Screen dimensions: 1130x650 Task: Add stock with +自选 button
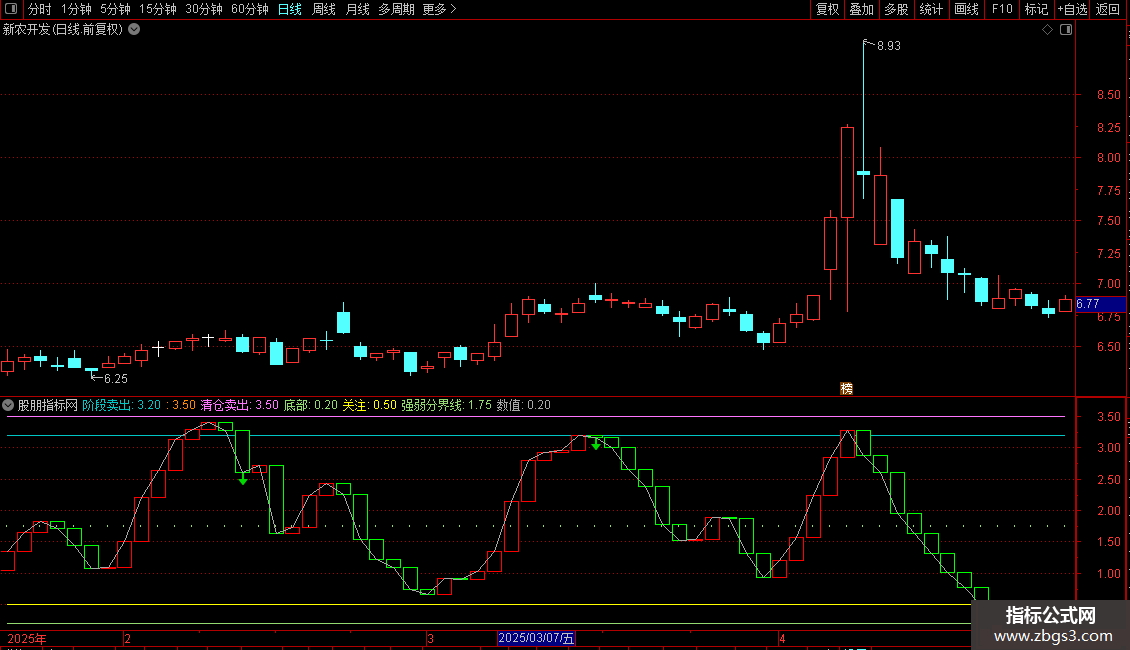1072,9
